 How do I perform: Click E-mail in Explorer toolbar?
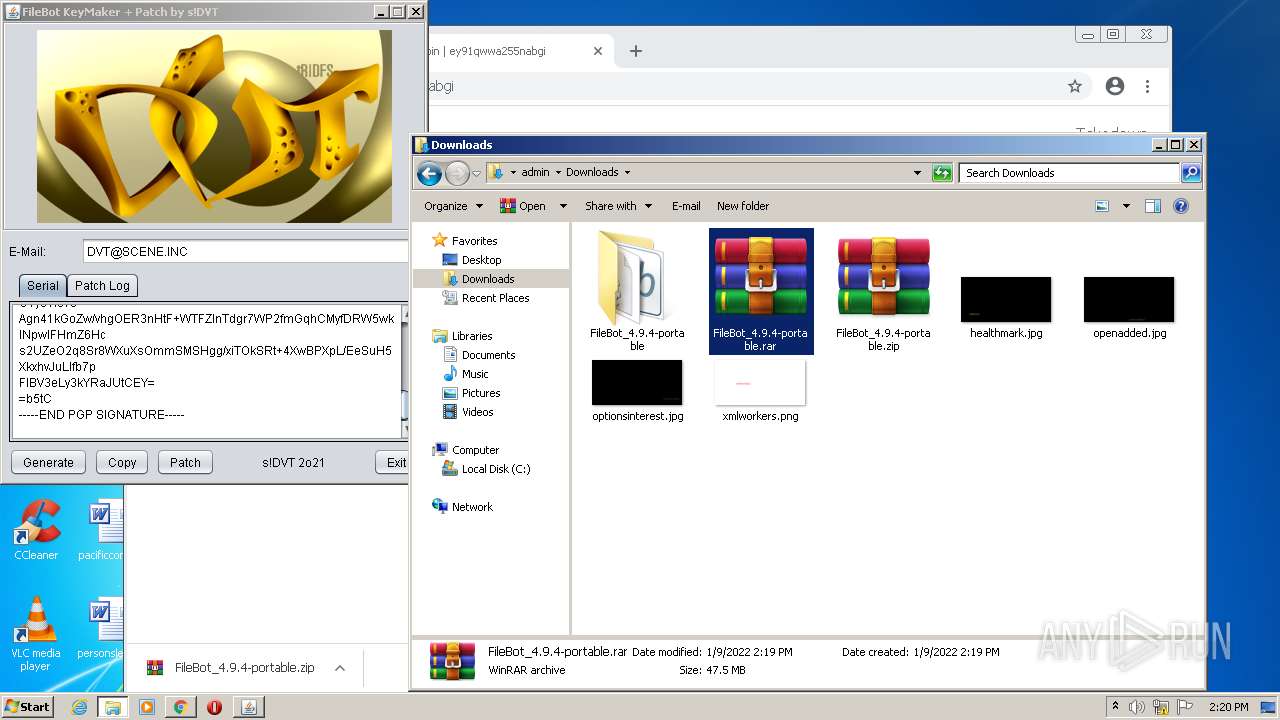click(x=686, y=206)
